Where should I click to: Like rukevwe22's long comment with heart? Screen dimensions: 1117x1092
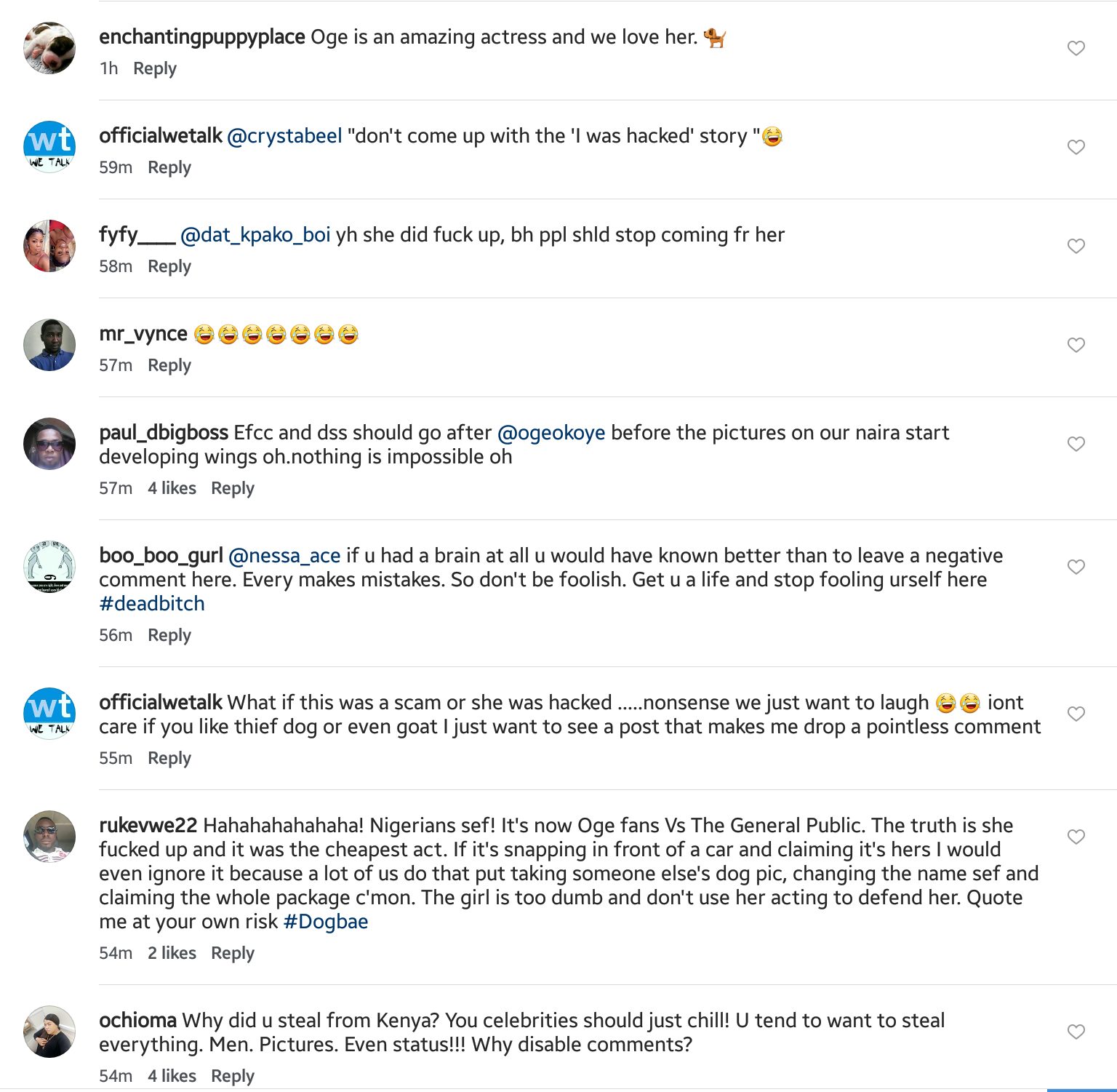(x=1076, y=837)
